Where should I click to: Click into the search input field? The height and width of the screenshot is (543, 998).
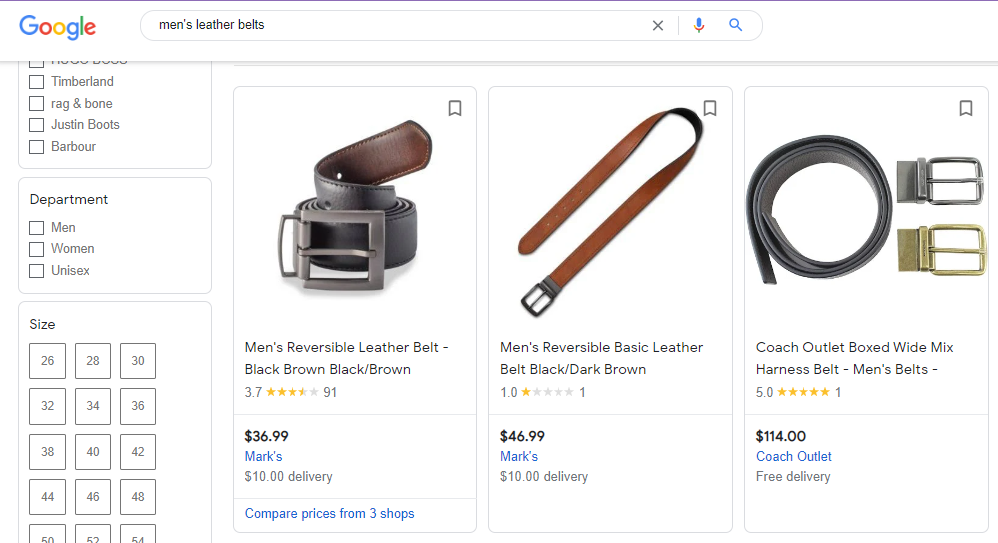(x=400, y=25)
